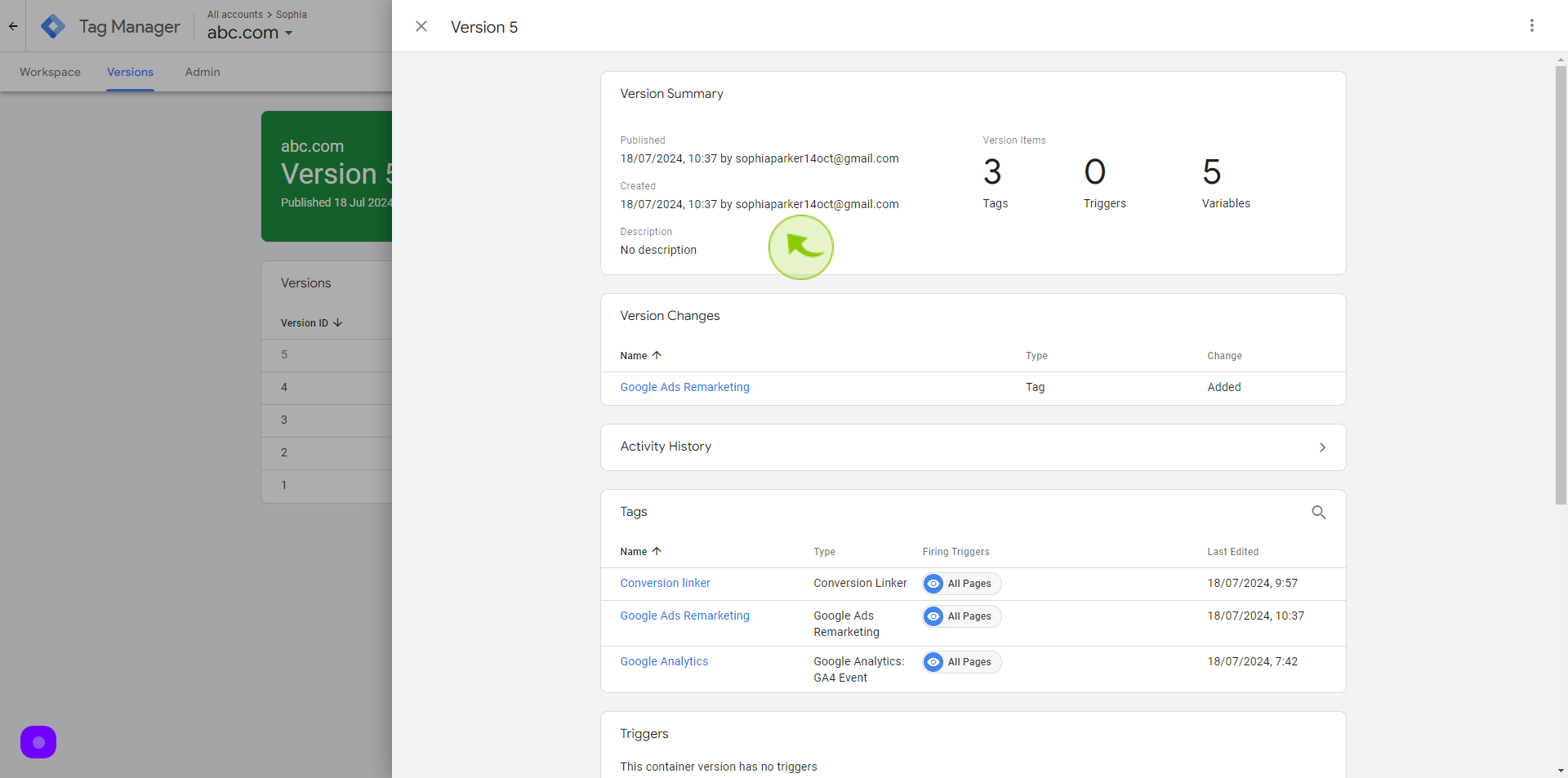Click the scroll up arrow on scrollbar
Screen dimensions: 1568x778
click(1561, 60)
